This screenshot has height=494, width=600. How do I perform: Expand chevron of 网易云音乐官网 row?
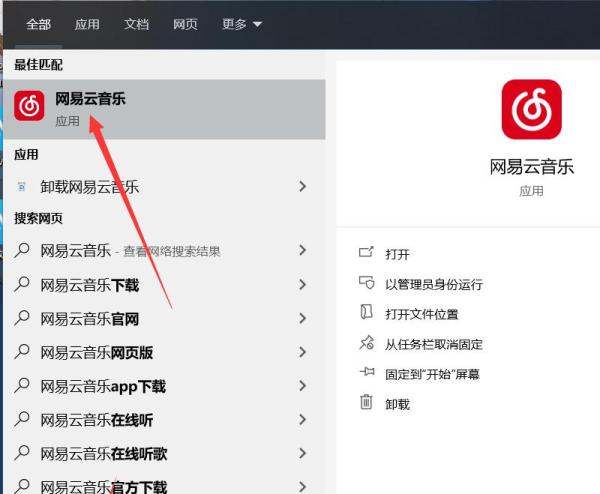(x=303, y=318)
